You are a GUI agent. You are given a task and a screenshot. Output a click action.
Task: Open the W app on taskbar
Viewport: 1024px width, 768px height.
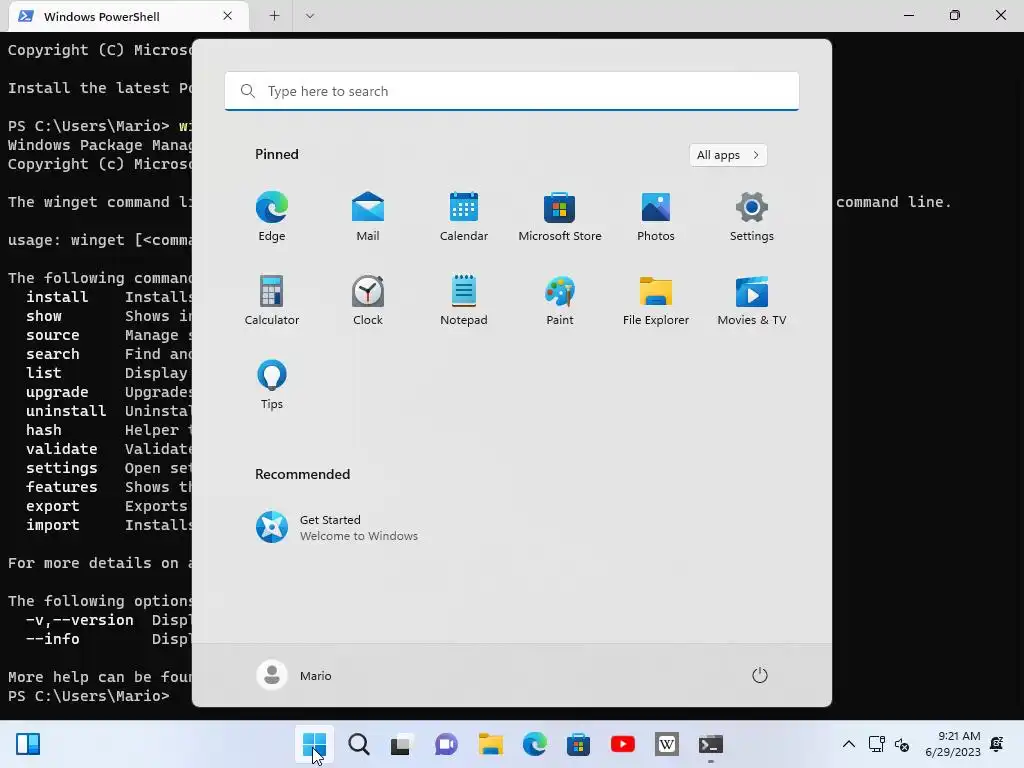pyautogui.click(x=667, y=744)
